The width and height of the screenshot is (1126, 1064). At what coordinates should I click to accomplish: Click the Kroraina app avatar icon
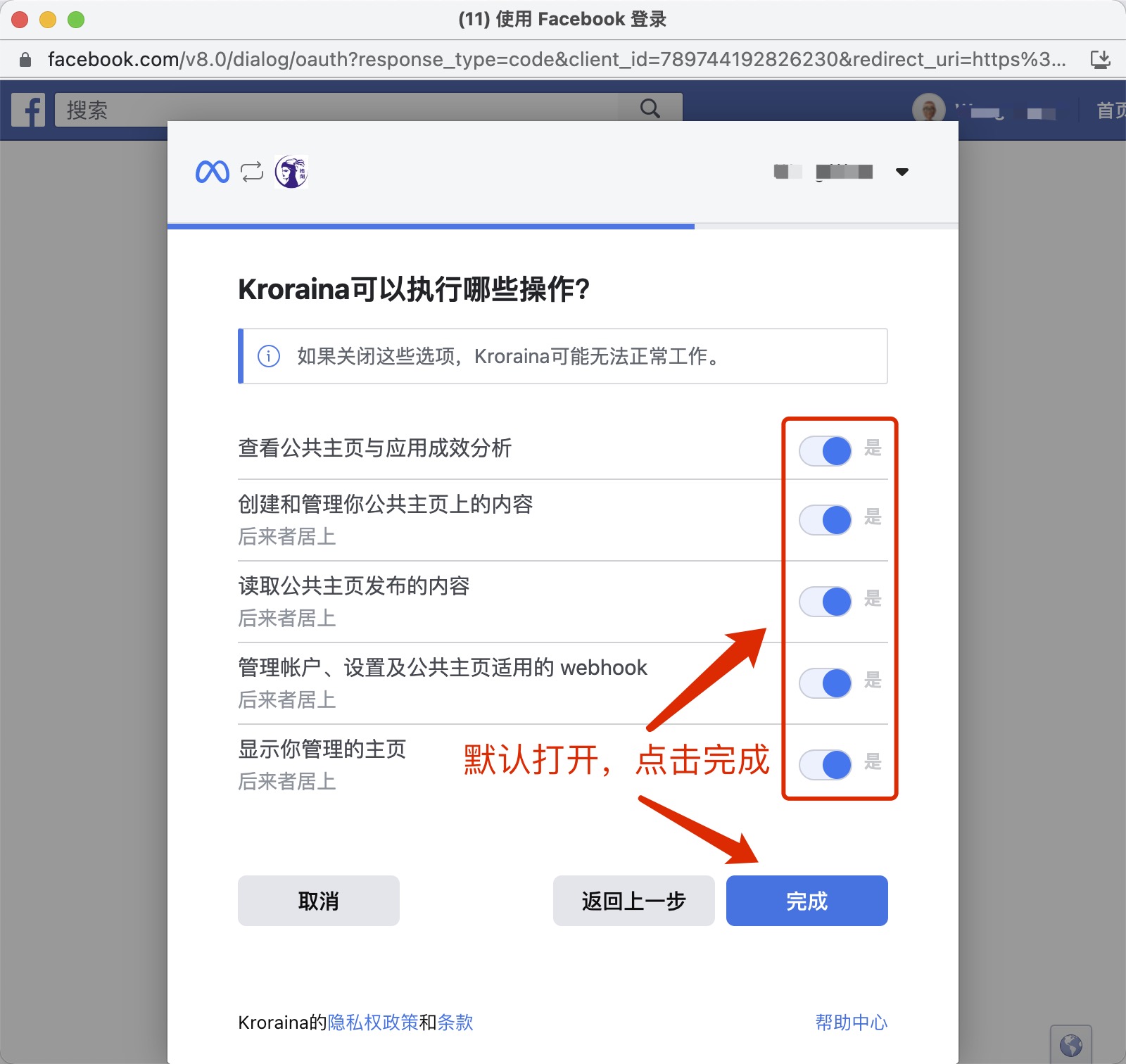(291, 172)
